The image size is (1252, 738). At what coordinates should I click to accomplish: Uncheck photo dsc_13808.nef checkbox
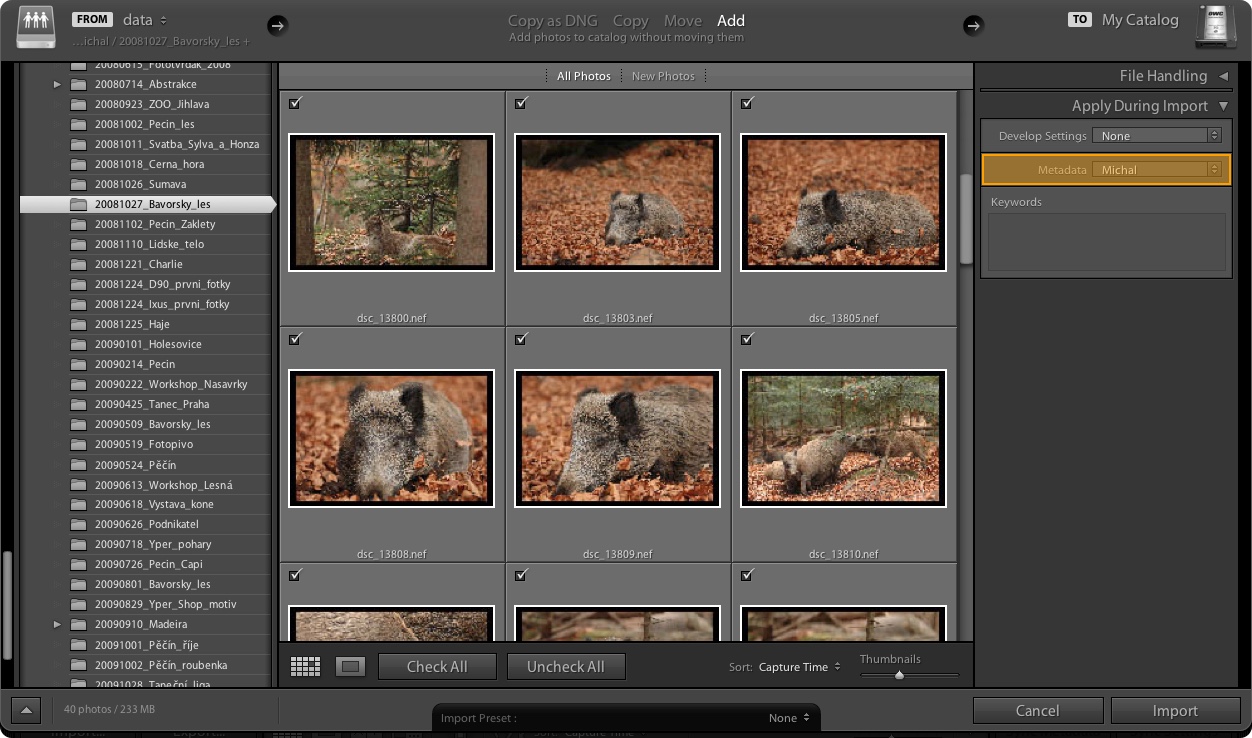[295, 339]
